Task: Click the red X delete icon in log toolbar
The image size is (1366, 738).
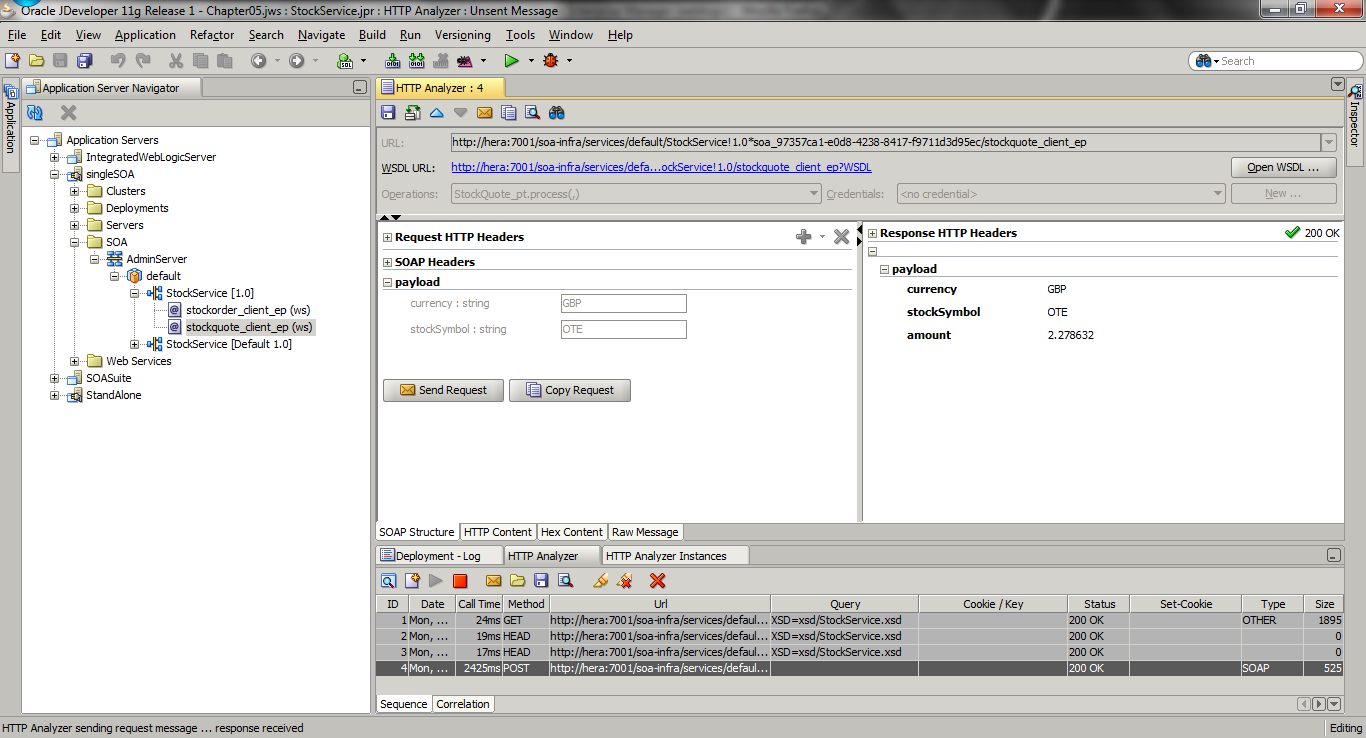Action: coord(657,580)
